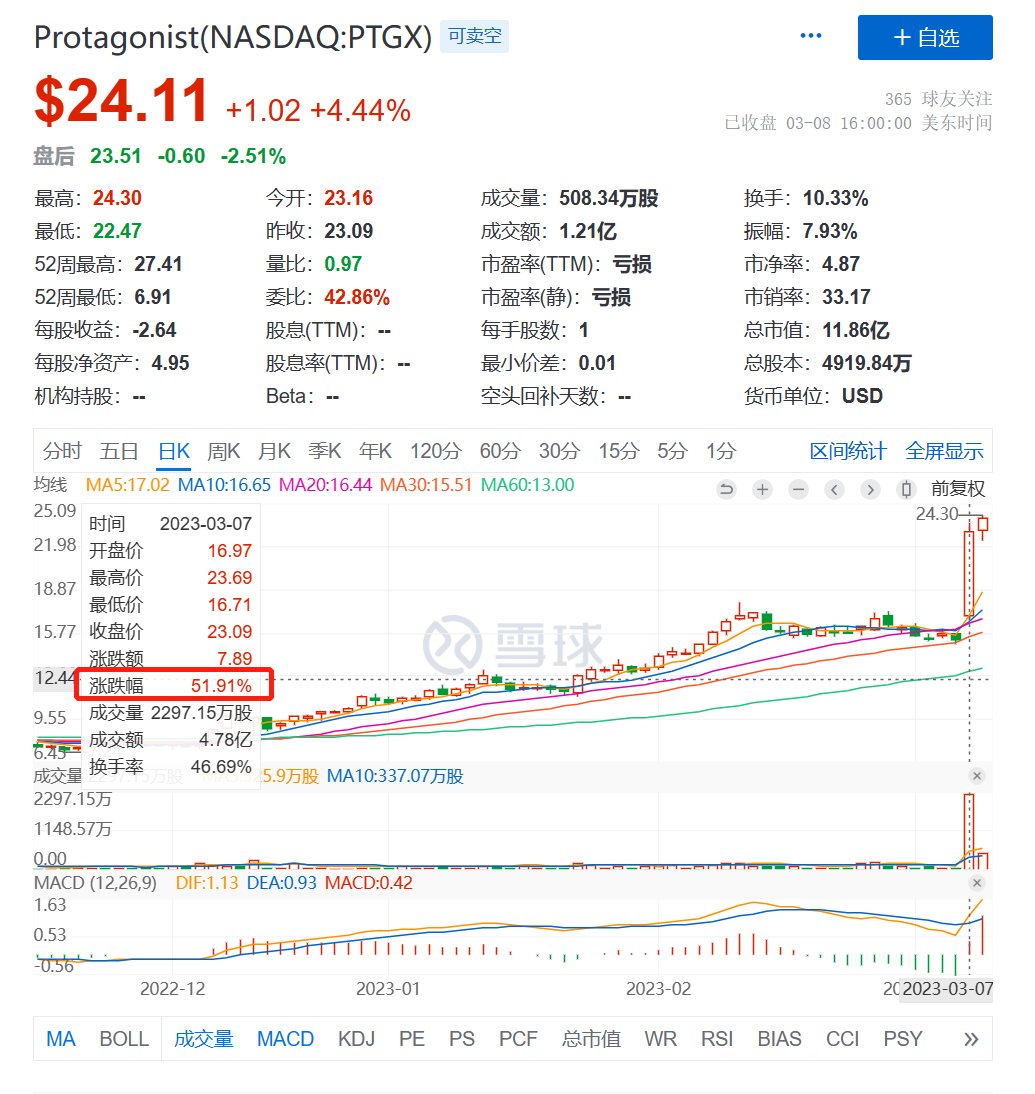Click the 涨跌幅 51.91% tooltip row
Image resolution: width=1035 pixels, height=1094 pixels.
pos(173,686)
